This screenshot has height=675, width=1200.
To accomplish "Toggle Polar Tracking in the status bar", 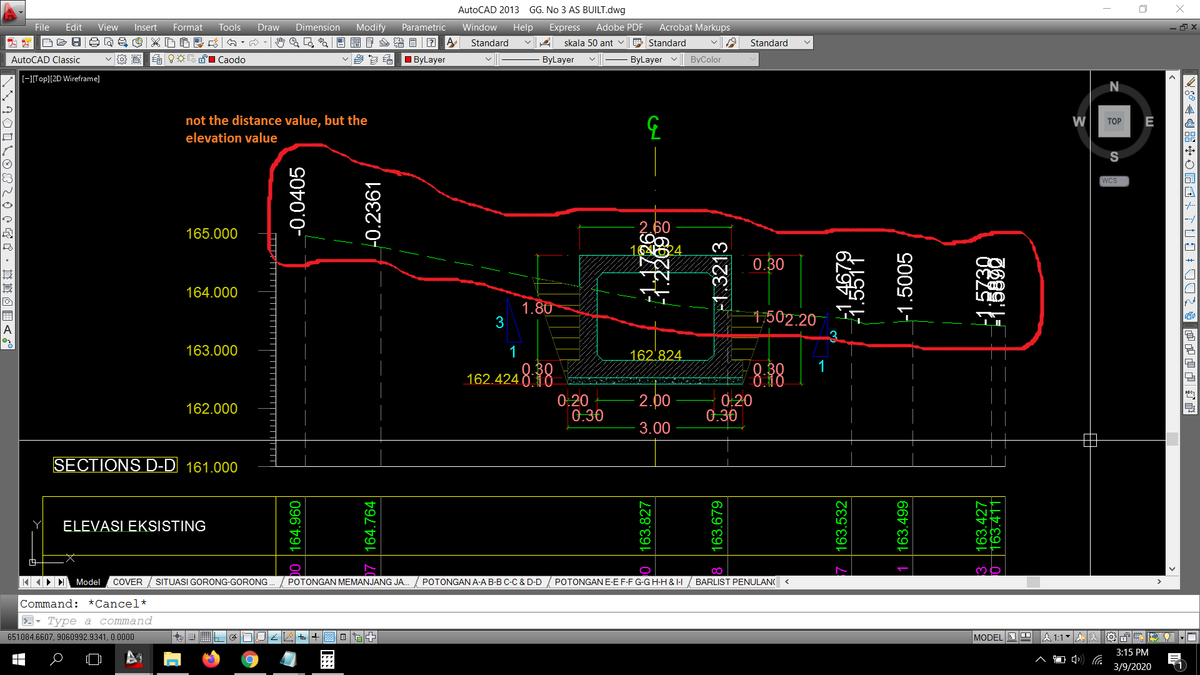I will pyautogui.click(x=233, y=637).
